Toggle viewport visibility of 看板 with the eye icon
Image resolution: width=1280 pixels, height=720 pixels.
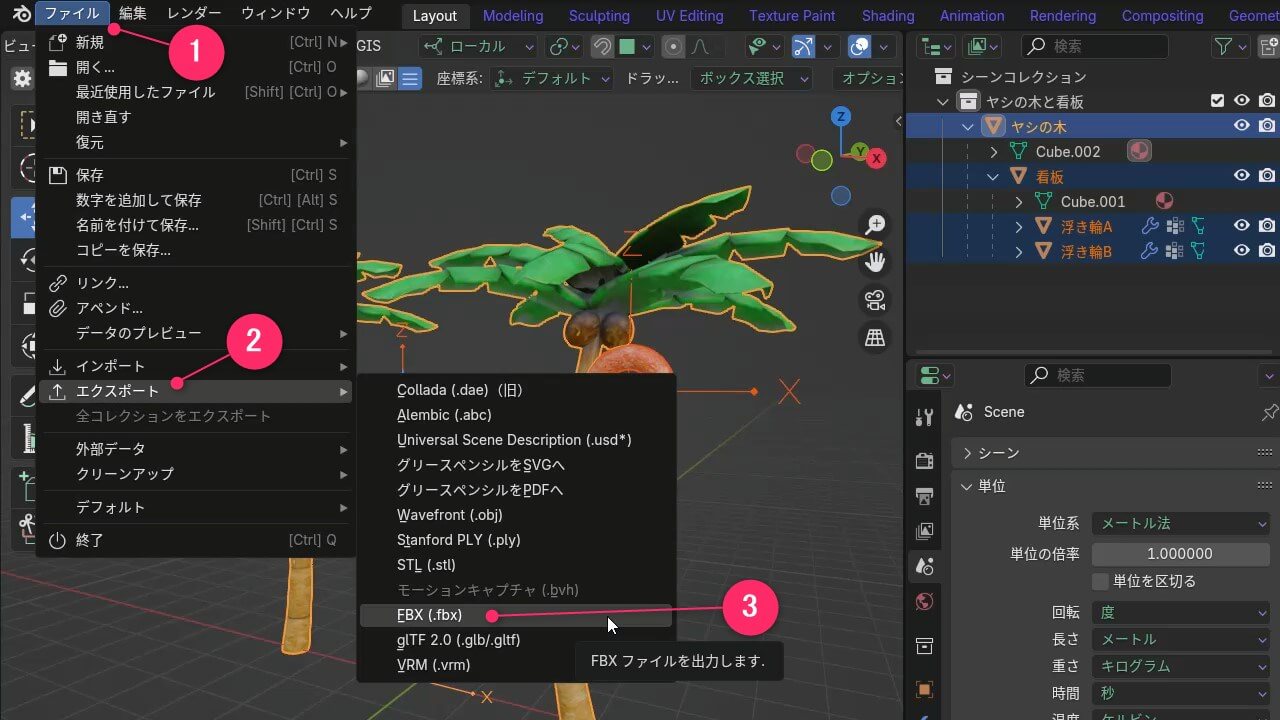coord(1242,175)
